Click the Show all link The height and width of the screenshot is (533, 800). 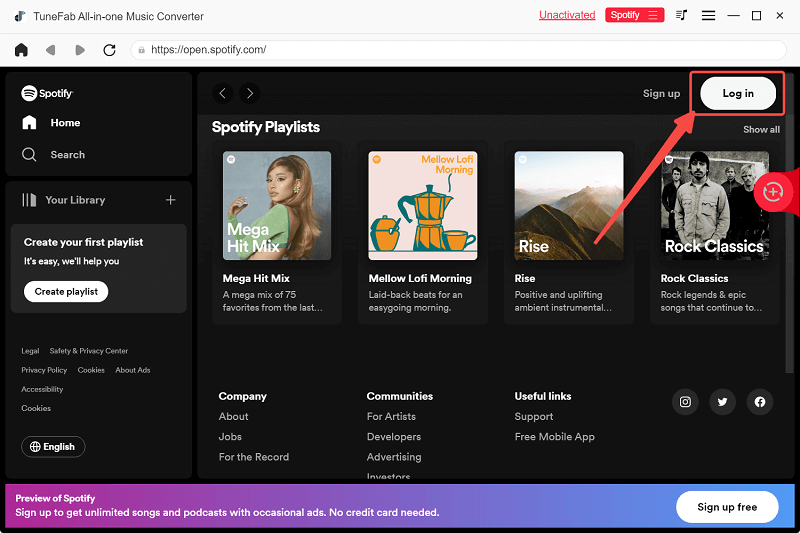click(x=761, y=130)
